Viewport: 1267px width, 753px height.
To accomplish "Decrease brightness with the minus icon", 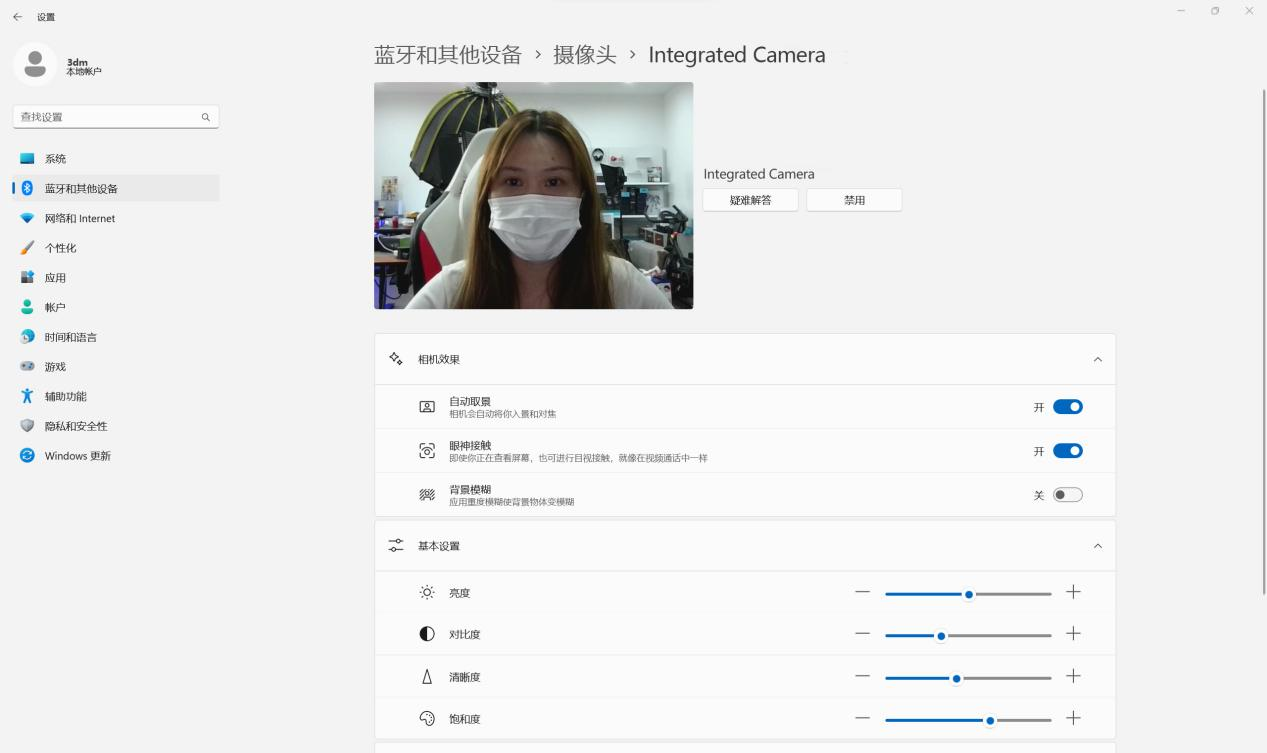I will pyautogui.click(x=862, y=592).
